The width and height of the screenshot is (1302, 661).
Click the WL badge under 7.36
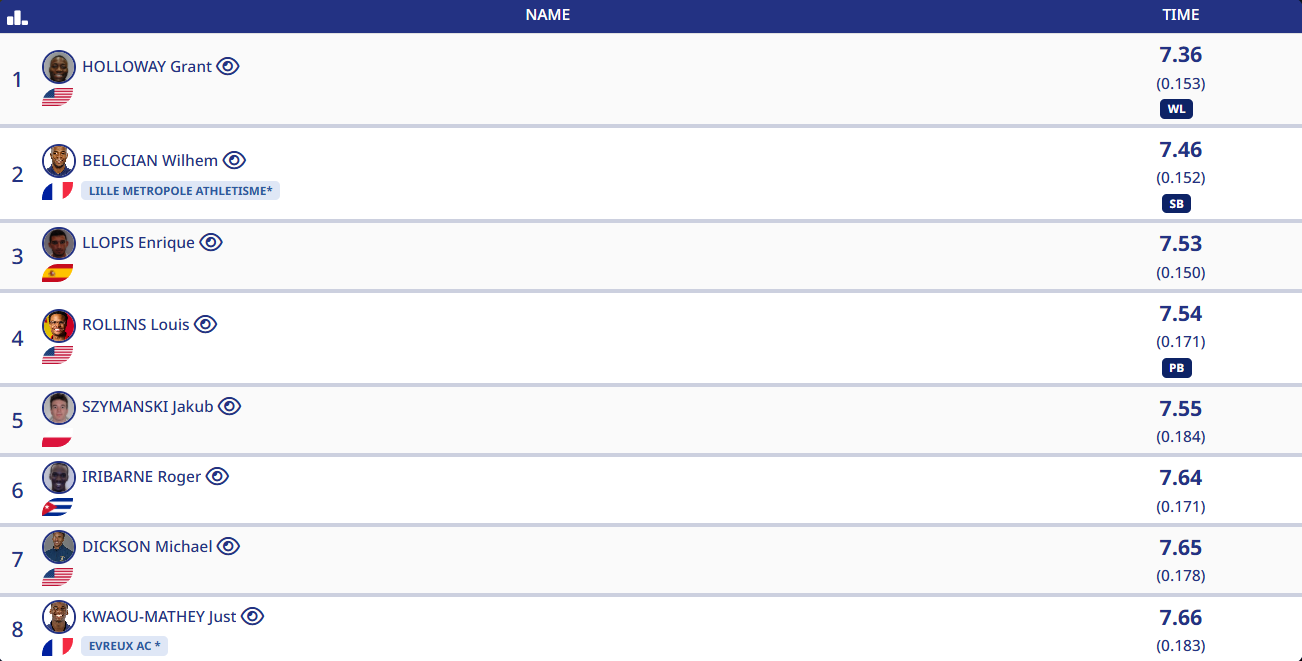point(1176,110)
